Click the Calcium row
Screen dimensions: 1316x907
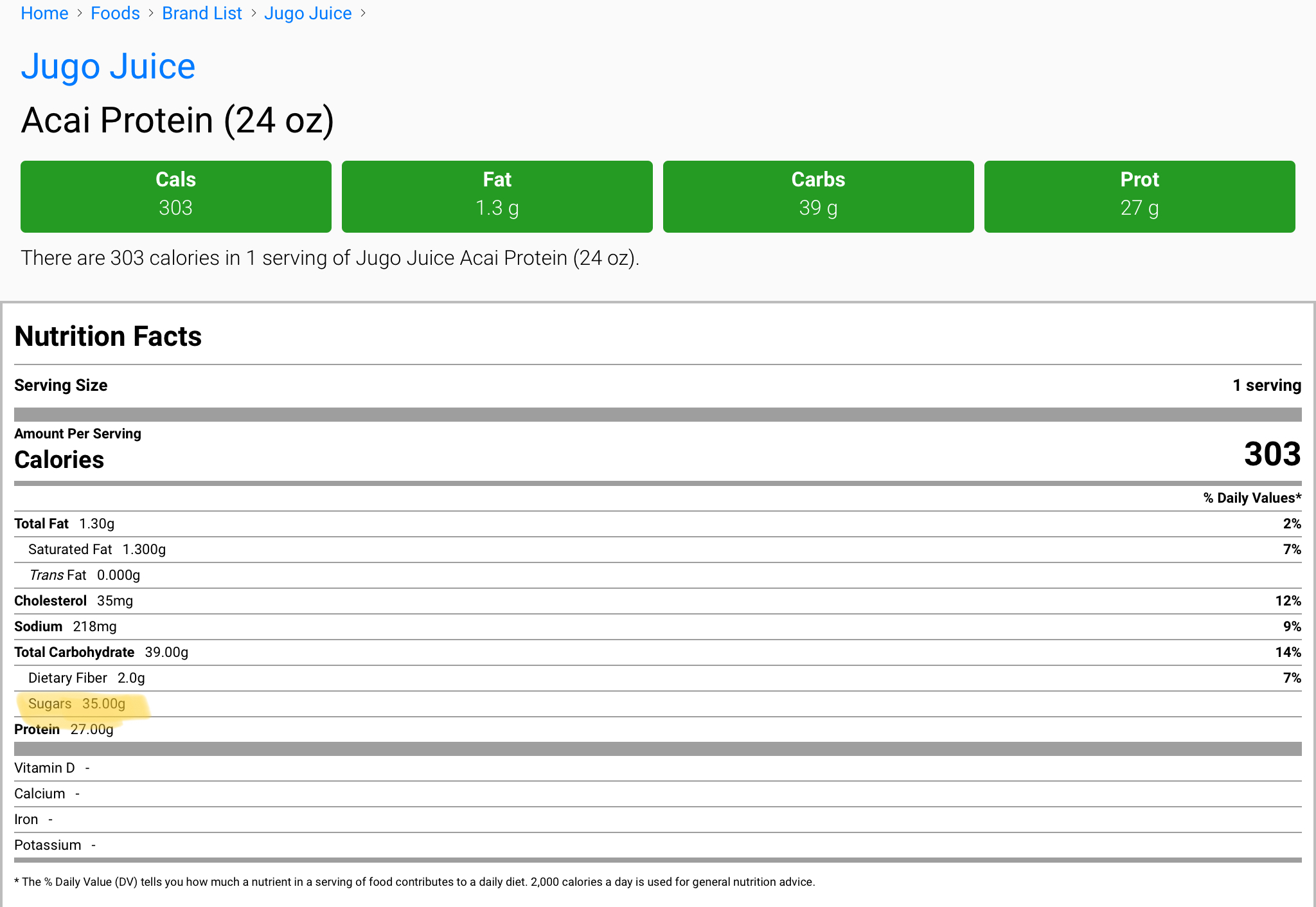[658, 794]
